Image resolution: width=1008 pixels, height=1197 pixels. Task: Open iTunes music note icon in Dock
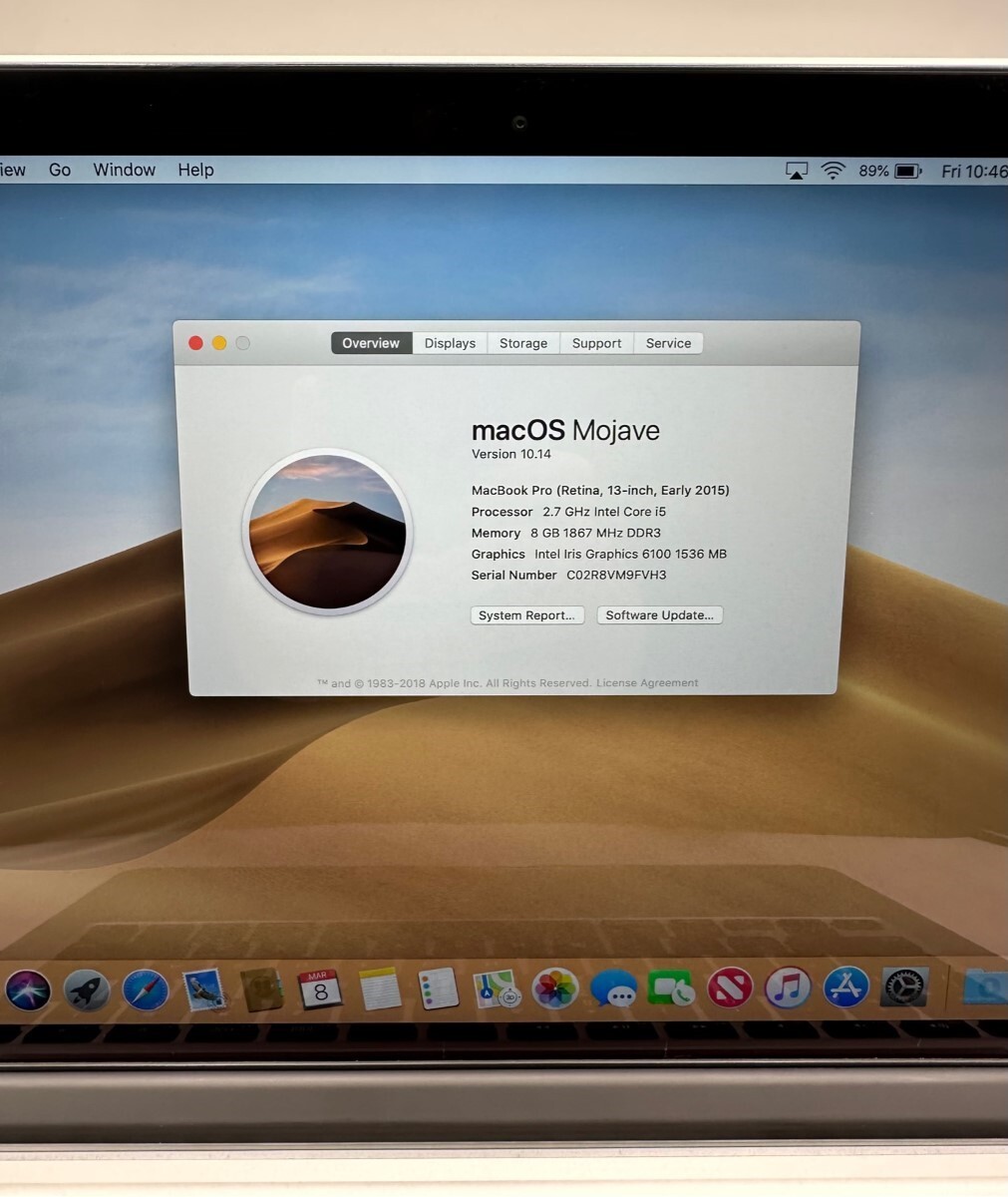pos(788,990)
